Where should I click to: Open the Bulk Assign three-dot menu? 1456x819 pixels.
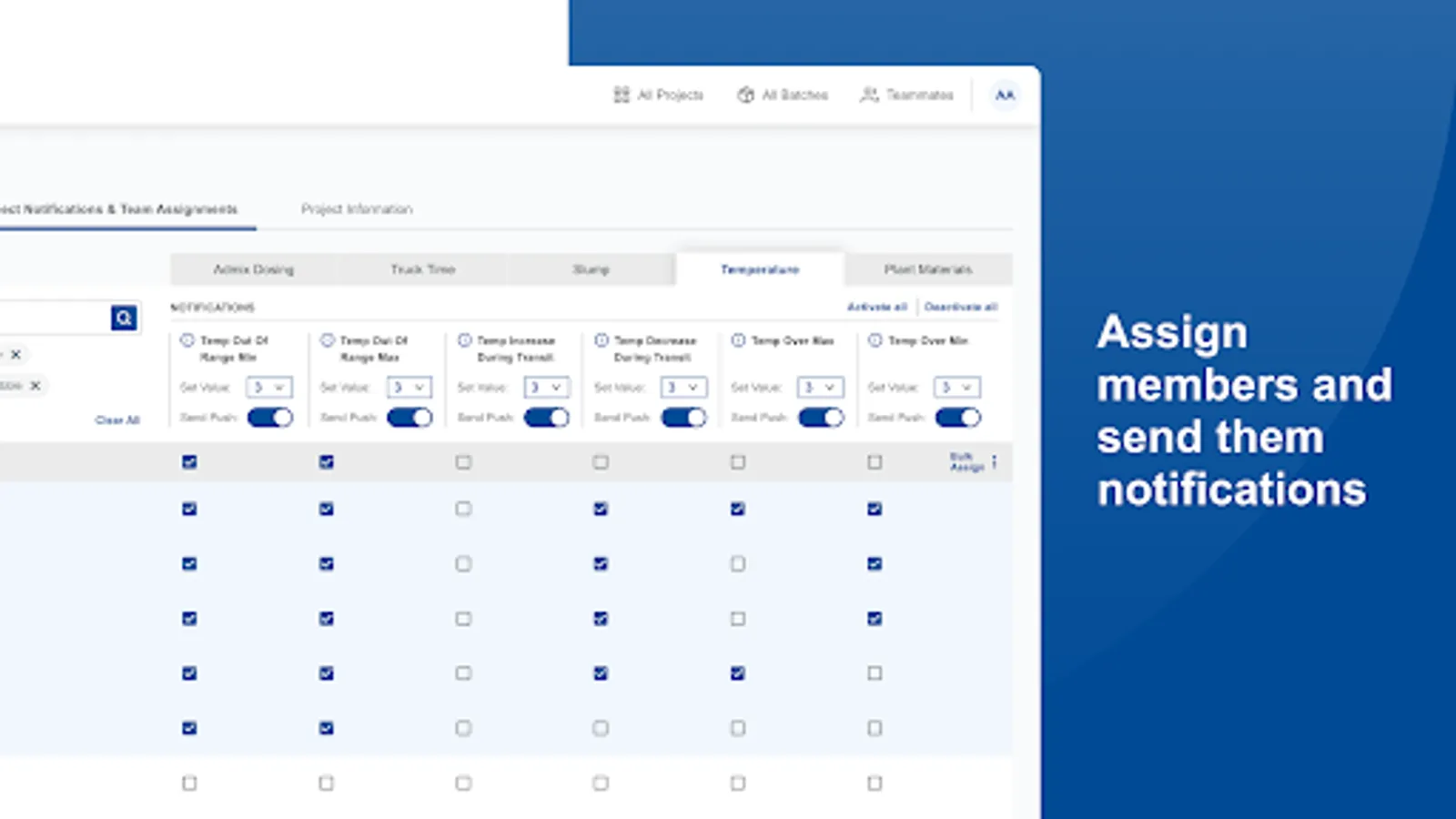tap(995, 462)
